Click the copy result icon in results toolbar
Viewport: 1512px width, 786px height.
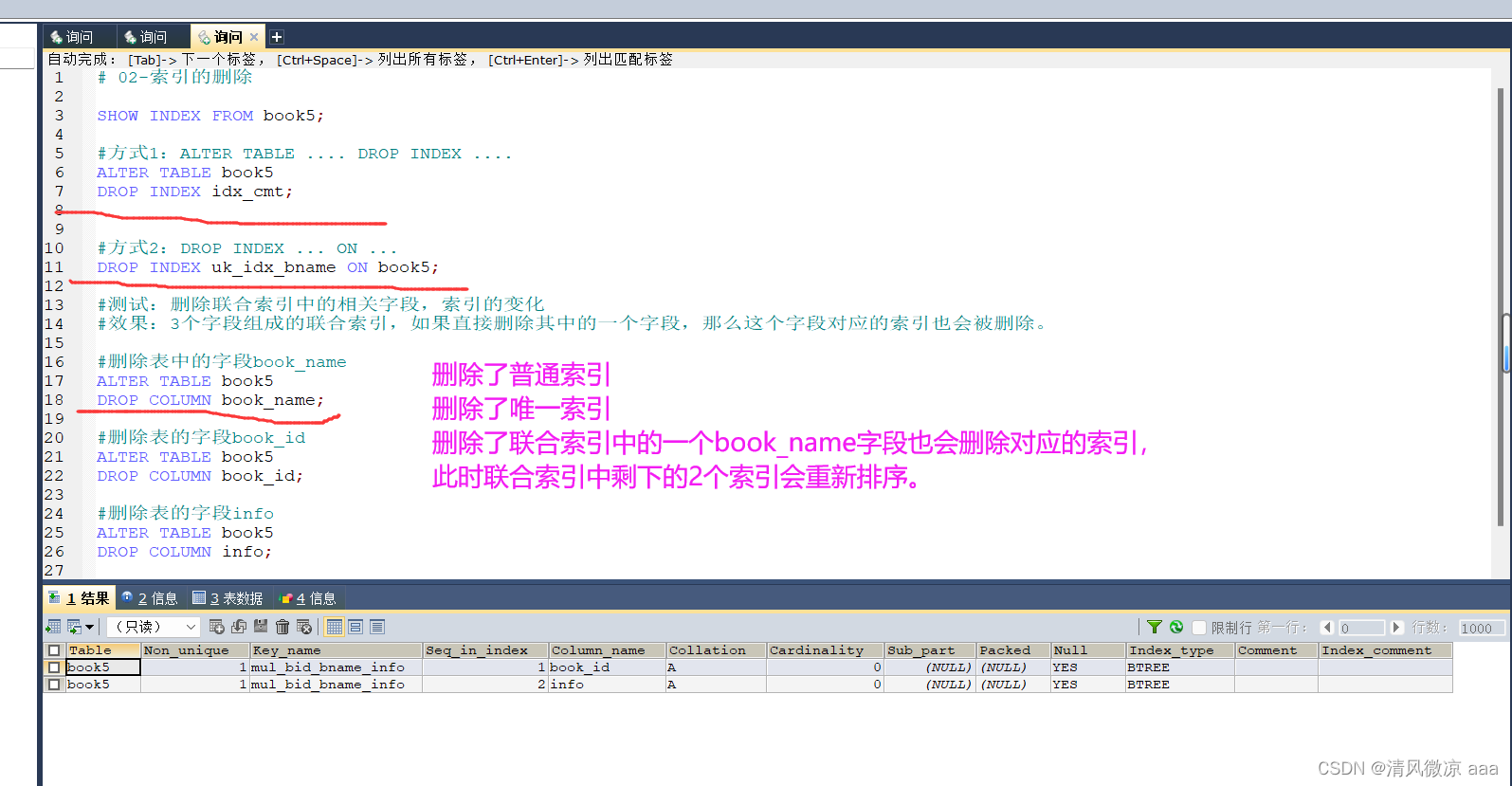pos(74,627)
